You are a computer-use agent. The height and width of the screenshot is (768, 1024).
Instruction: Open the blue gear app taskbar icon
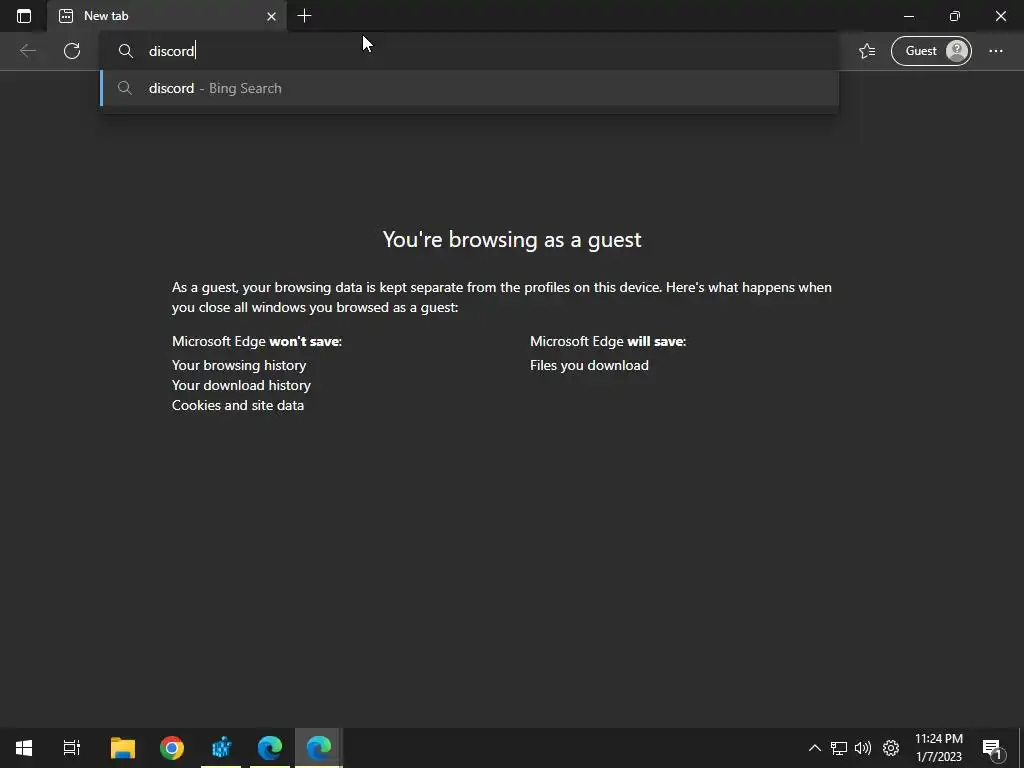[x=221, y=748]
